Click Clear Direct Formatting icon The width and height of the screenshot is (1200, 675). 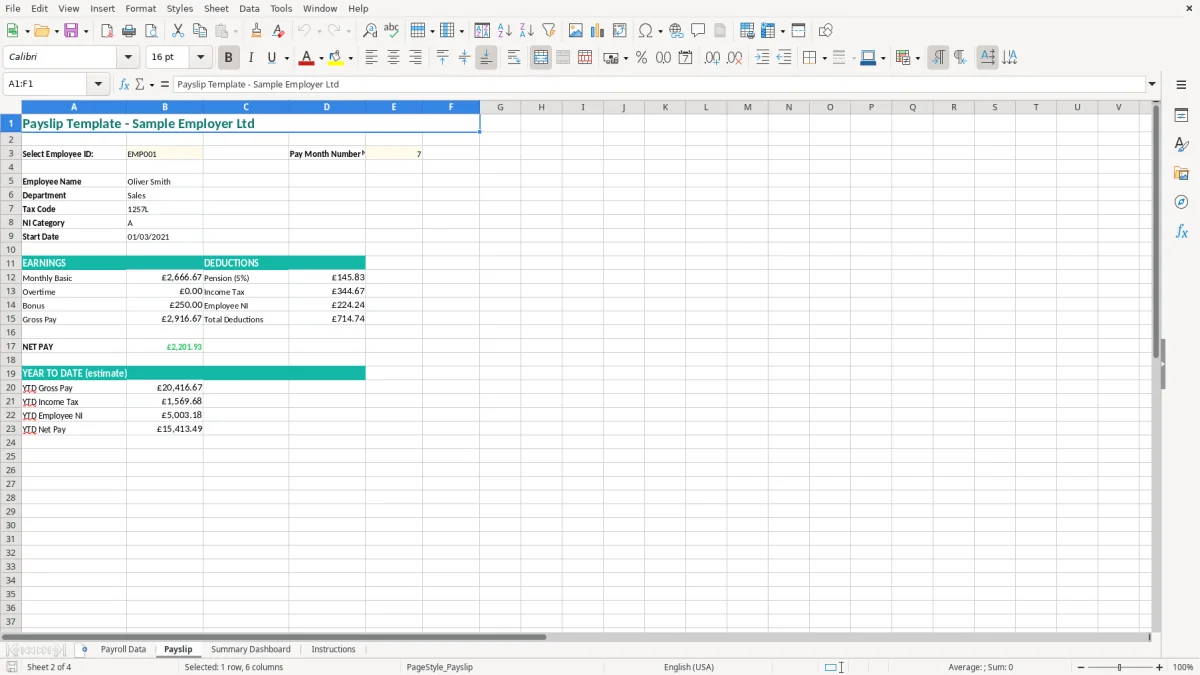(x=278, y=31)
